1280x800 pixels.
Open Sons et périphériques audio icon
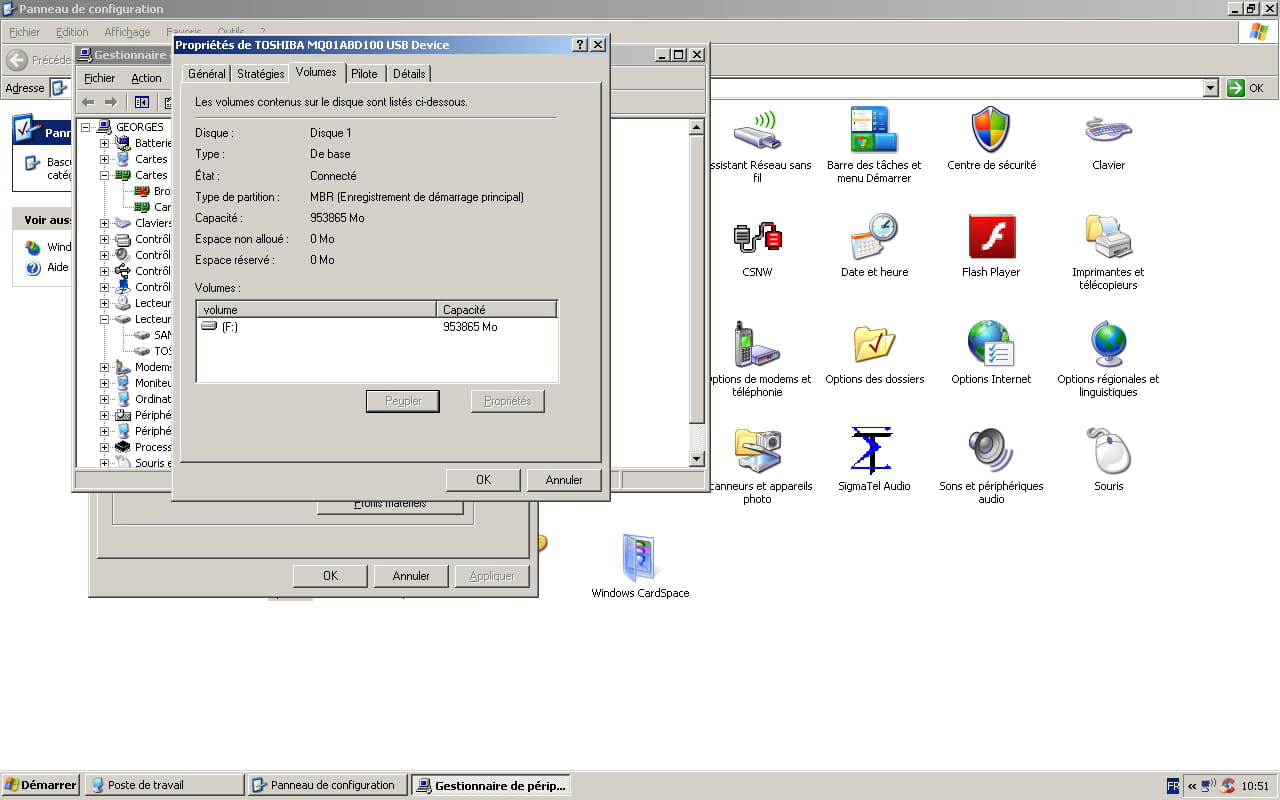coord(991,451)
